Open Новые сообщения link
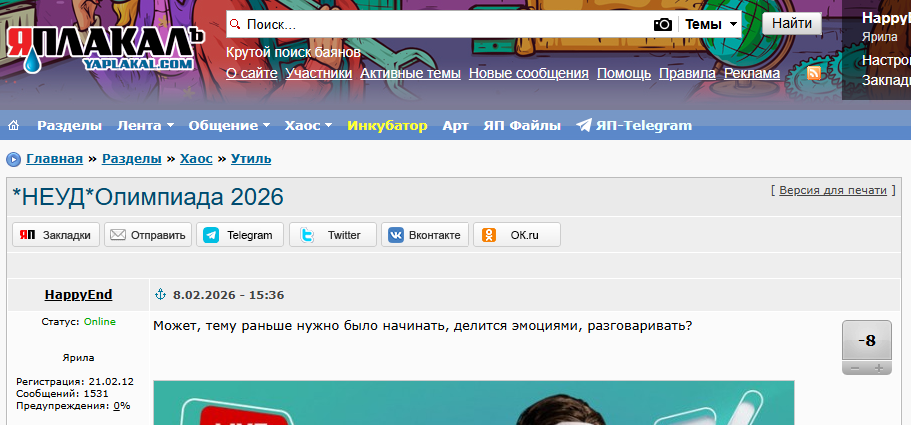The image size is (911, 425). click(529, 74)
